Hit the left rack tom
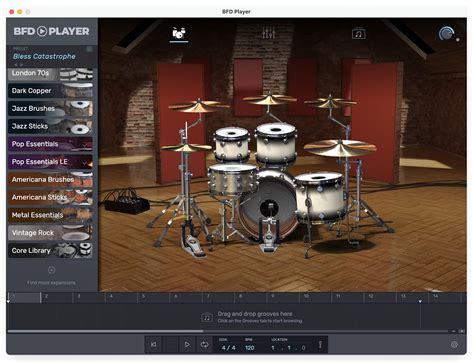 pyautogui.click(x=232, y=144)
